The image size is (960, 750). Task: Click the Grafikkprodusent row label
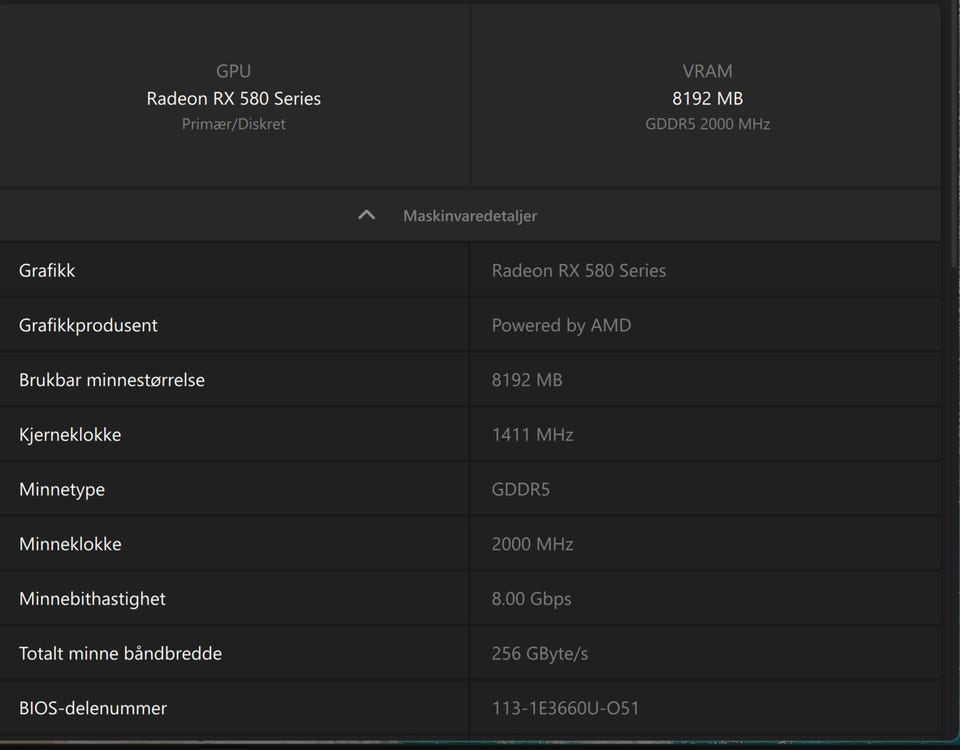coord(88,325)
